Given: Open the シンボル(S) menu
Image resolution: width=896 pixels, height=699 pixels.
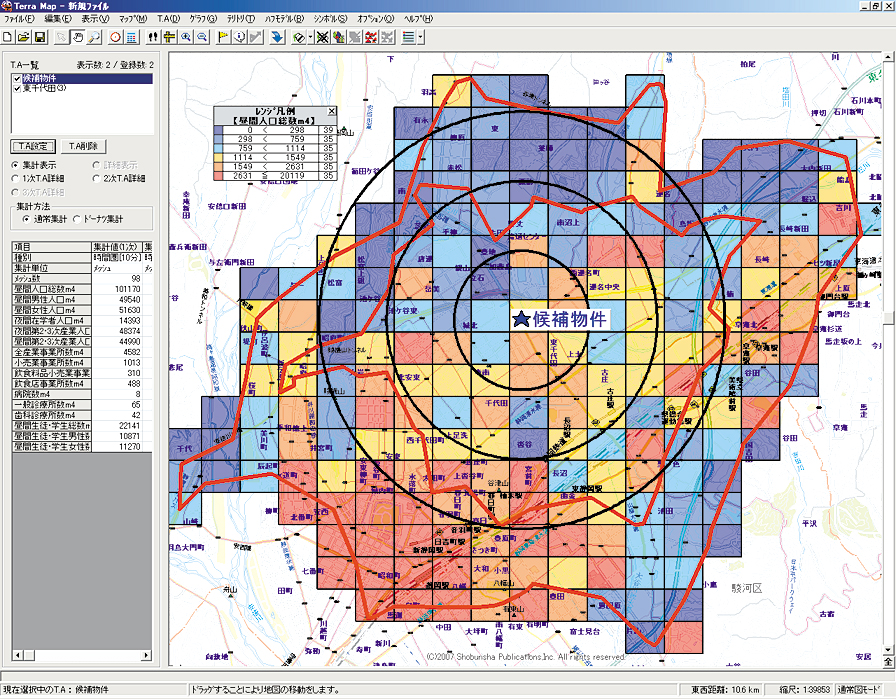Looking at the screenshot, I should [330, 19].
